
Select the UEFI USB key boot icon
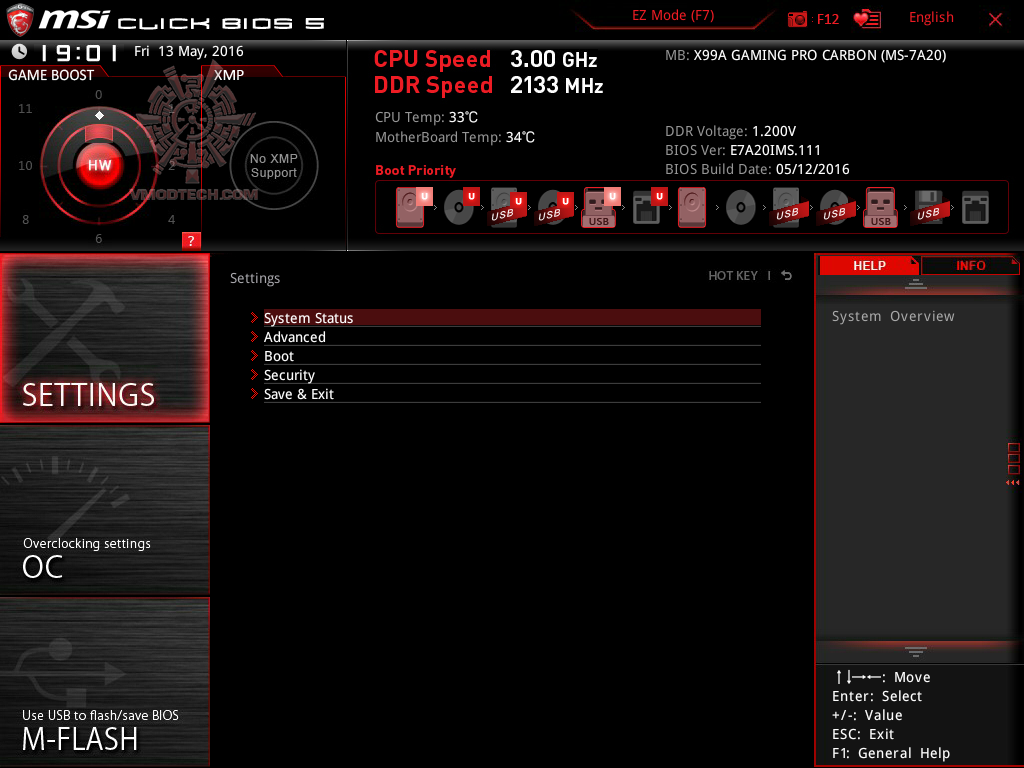pyautogui.click(x=600, y=207)
